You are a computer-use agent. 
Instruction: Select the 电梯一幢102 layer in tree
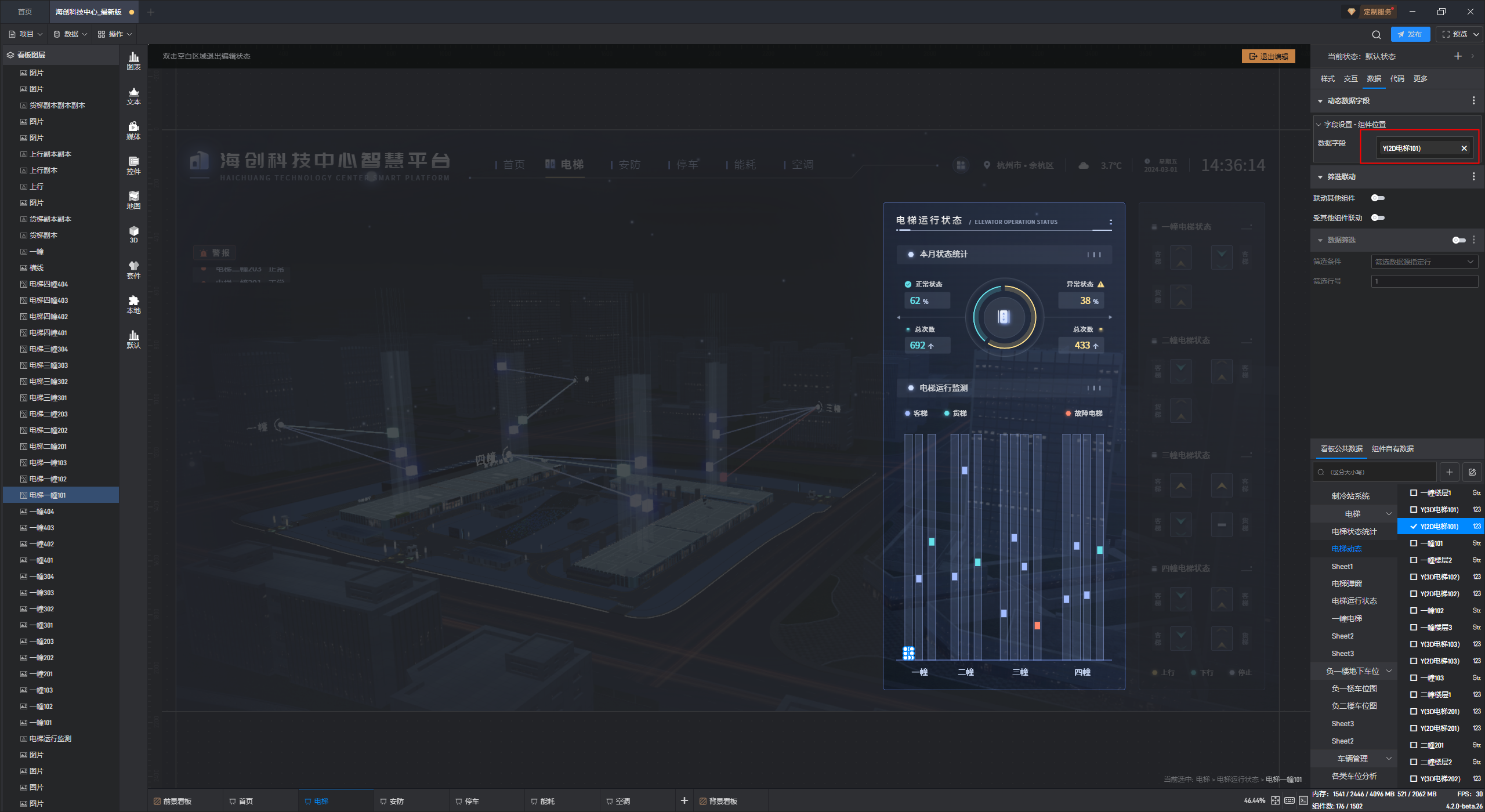coord(48,479)
